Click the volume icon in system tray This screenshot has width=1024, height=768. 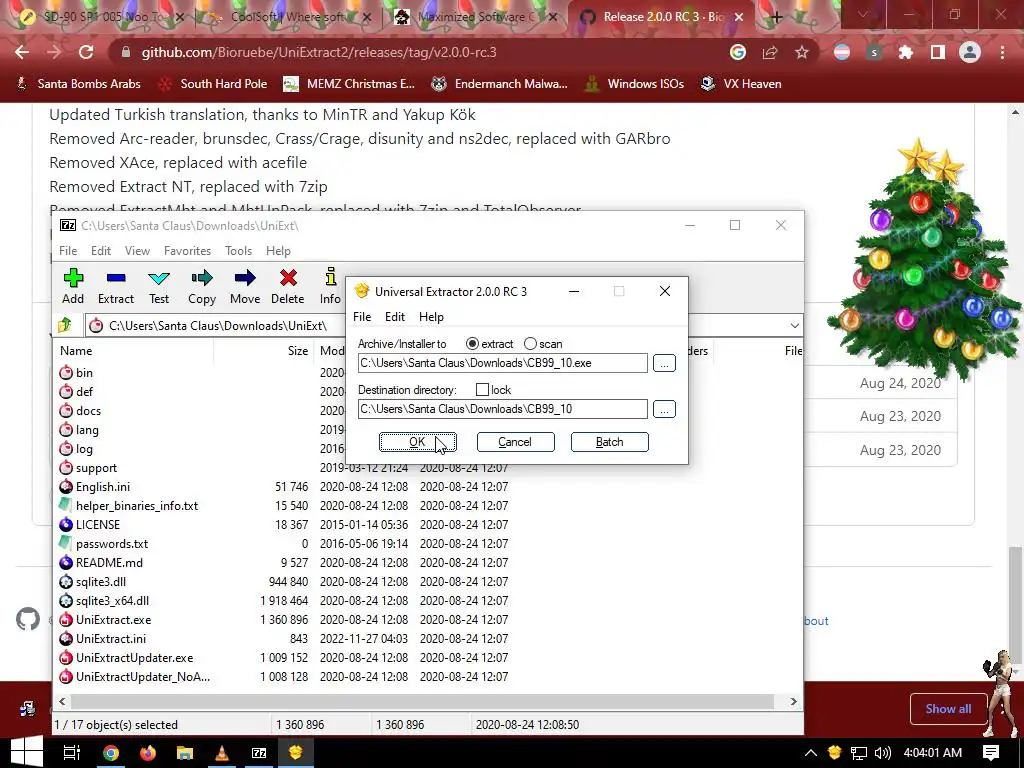pyautogui.click(x=883, y=753)
